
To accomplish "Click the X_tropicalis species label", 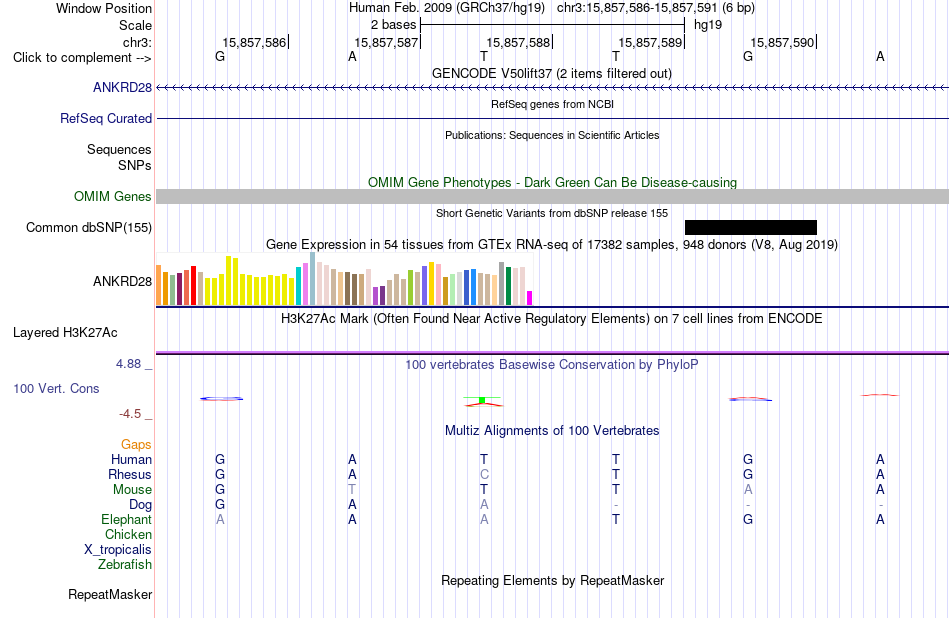I will [x=118, y=550].
